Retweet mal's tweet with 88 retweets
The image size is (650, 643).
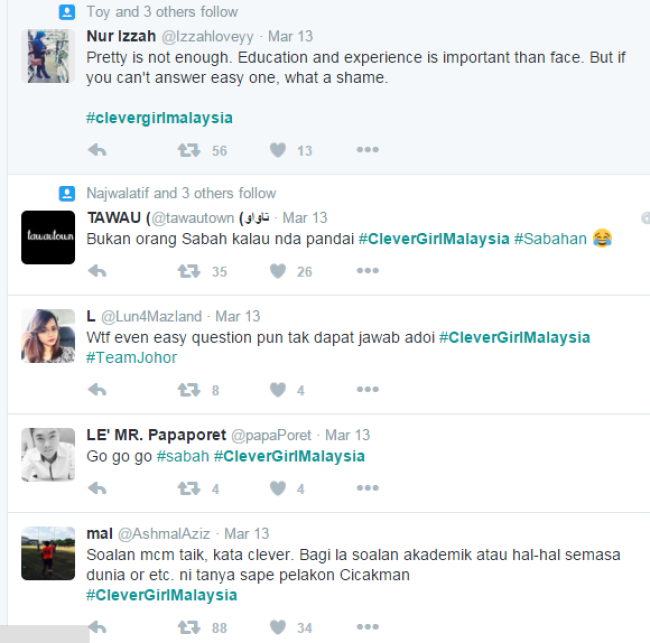click(x=189, y=627)
